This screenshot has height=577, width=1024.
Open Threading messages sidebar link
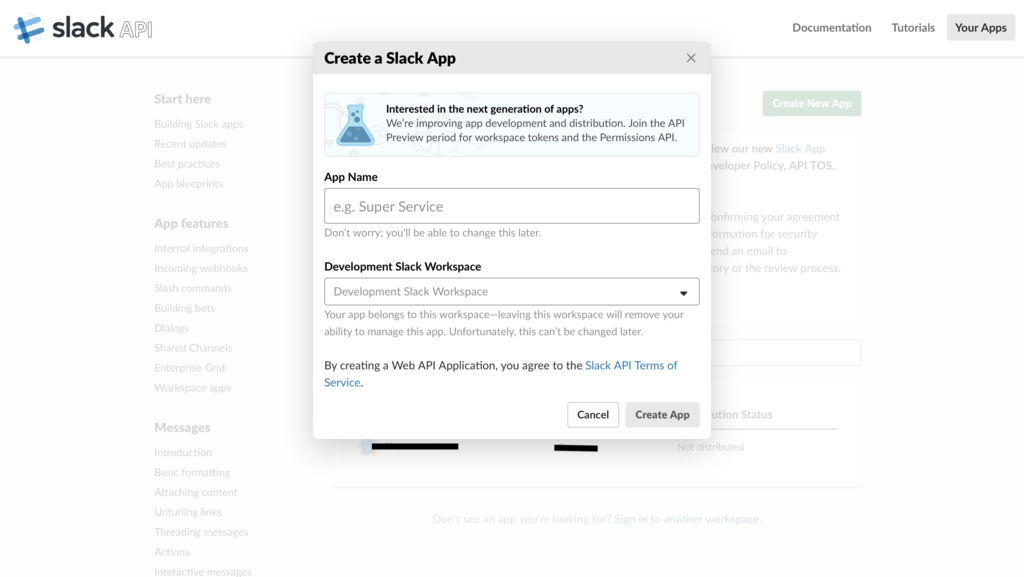coord(201,532)
